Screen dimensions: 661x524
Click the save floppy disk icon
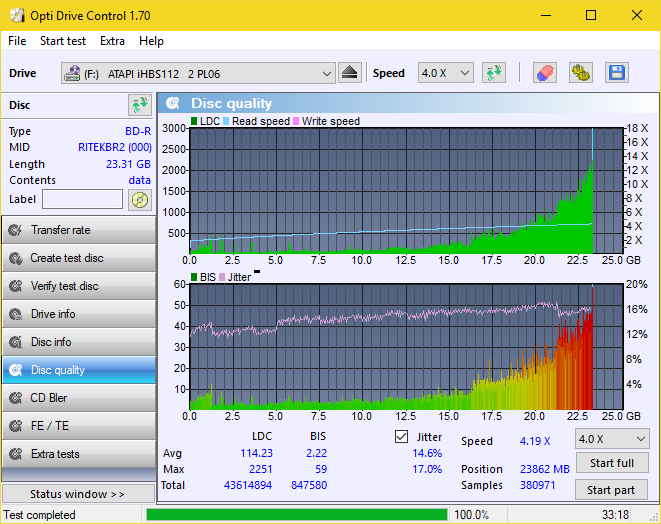tap(616, 73)
